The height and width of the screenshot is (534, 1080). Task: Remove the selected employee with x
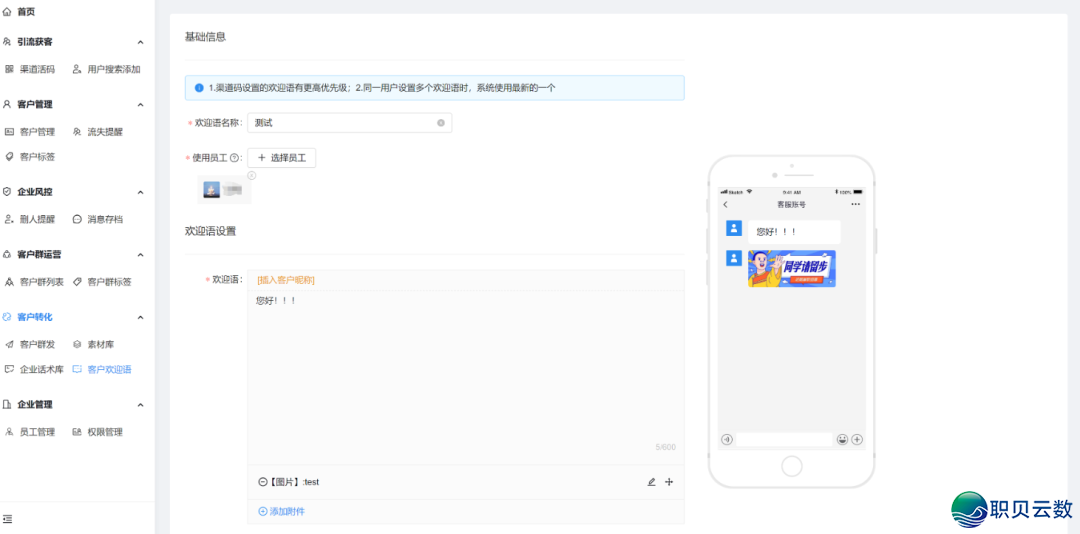coord(251,175)
